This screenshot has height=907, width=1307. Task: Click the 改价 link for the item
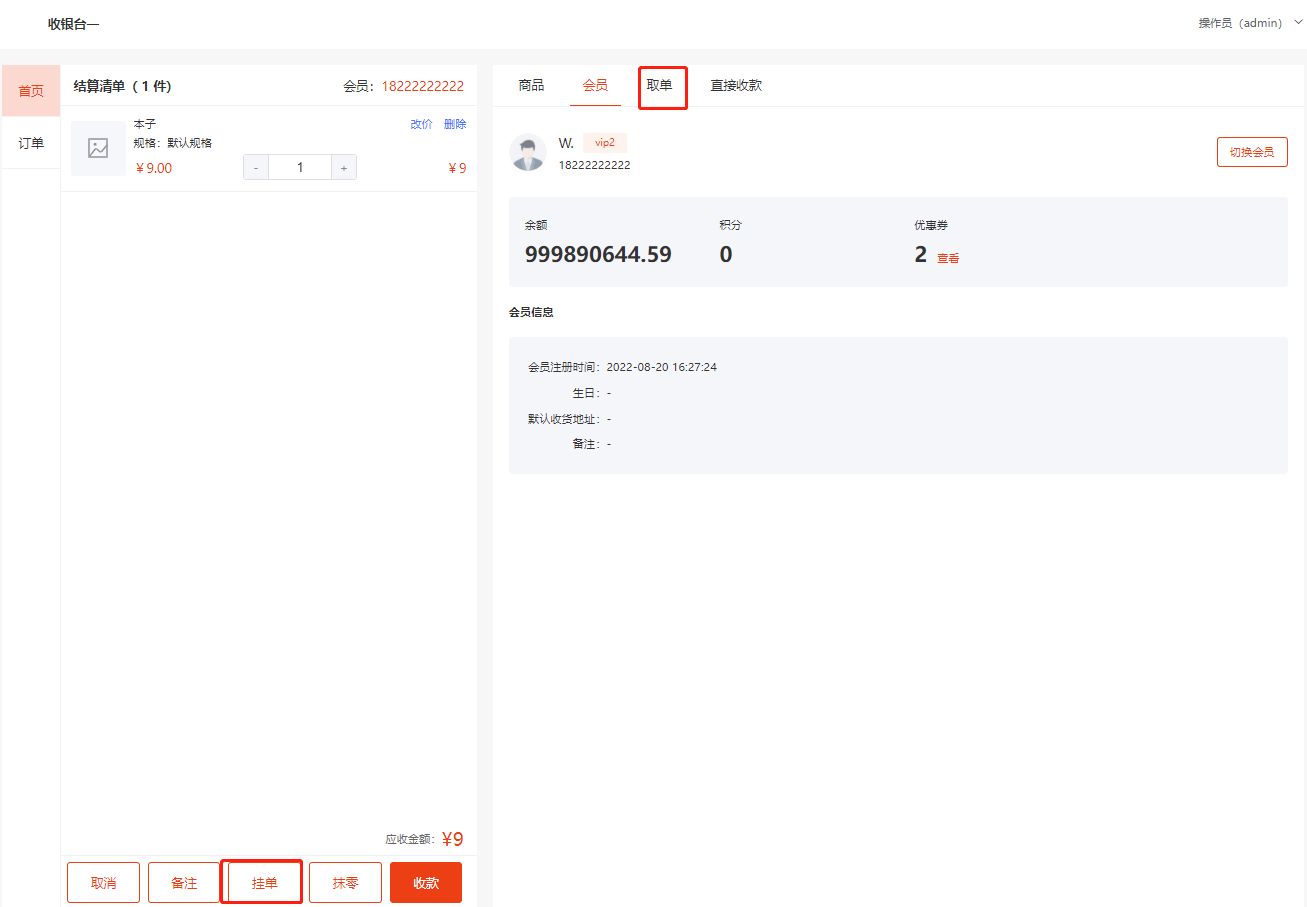pyautogui.click(x=421, y=124)
